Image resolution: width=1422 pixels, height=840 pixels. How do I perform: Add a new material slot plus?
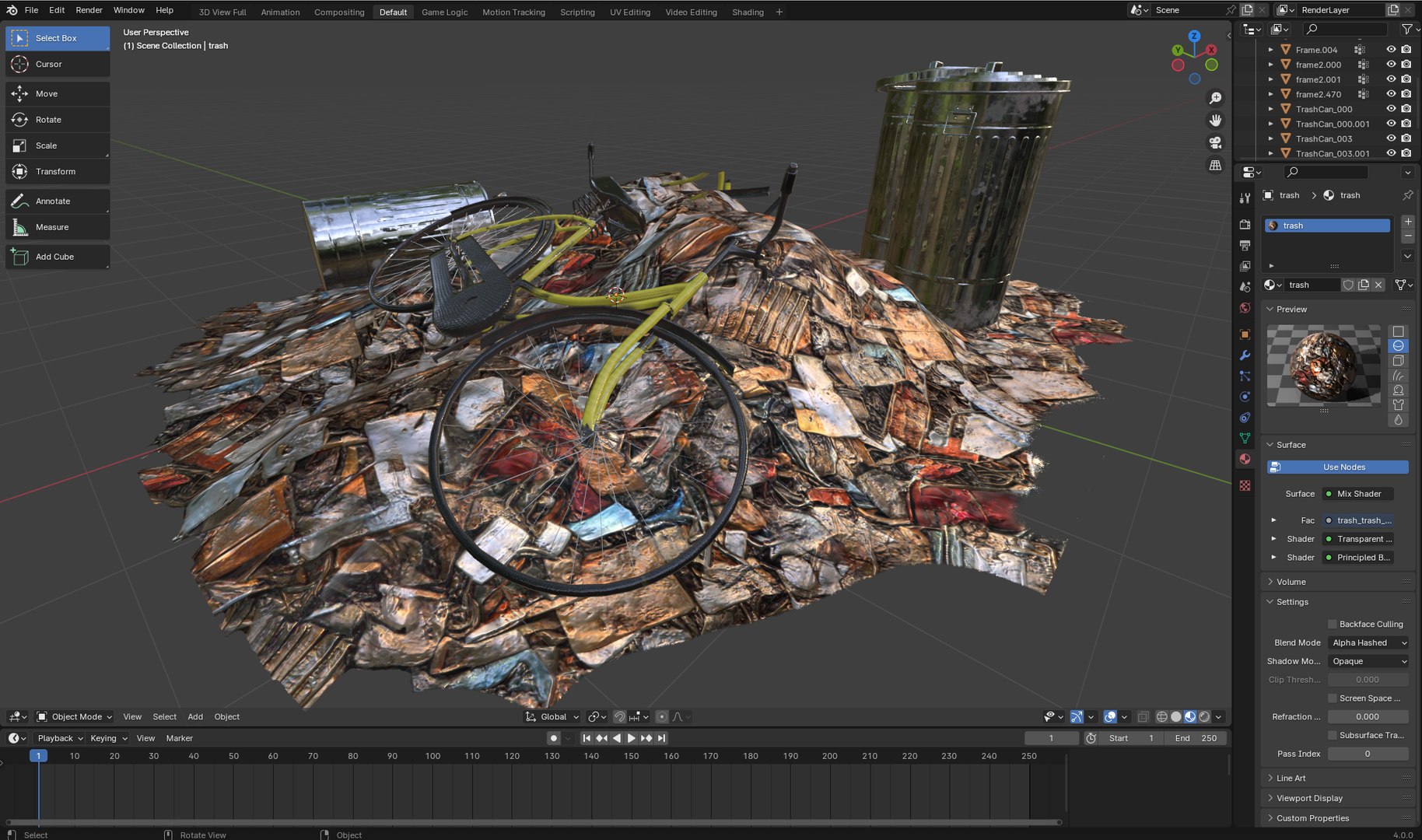pyautogui.click(x=1407, y=222)
